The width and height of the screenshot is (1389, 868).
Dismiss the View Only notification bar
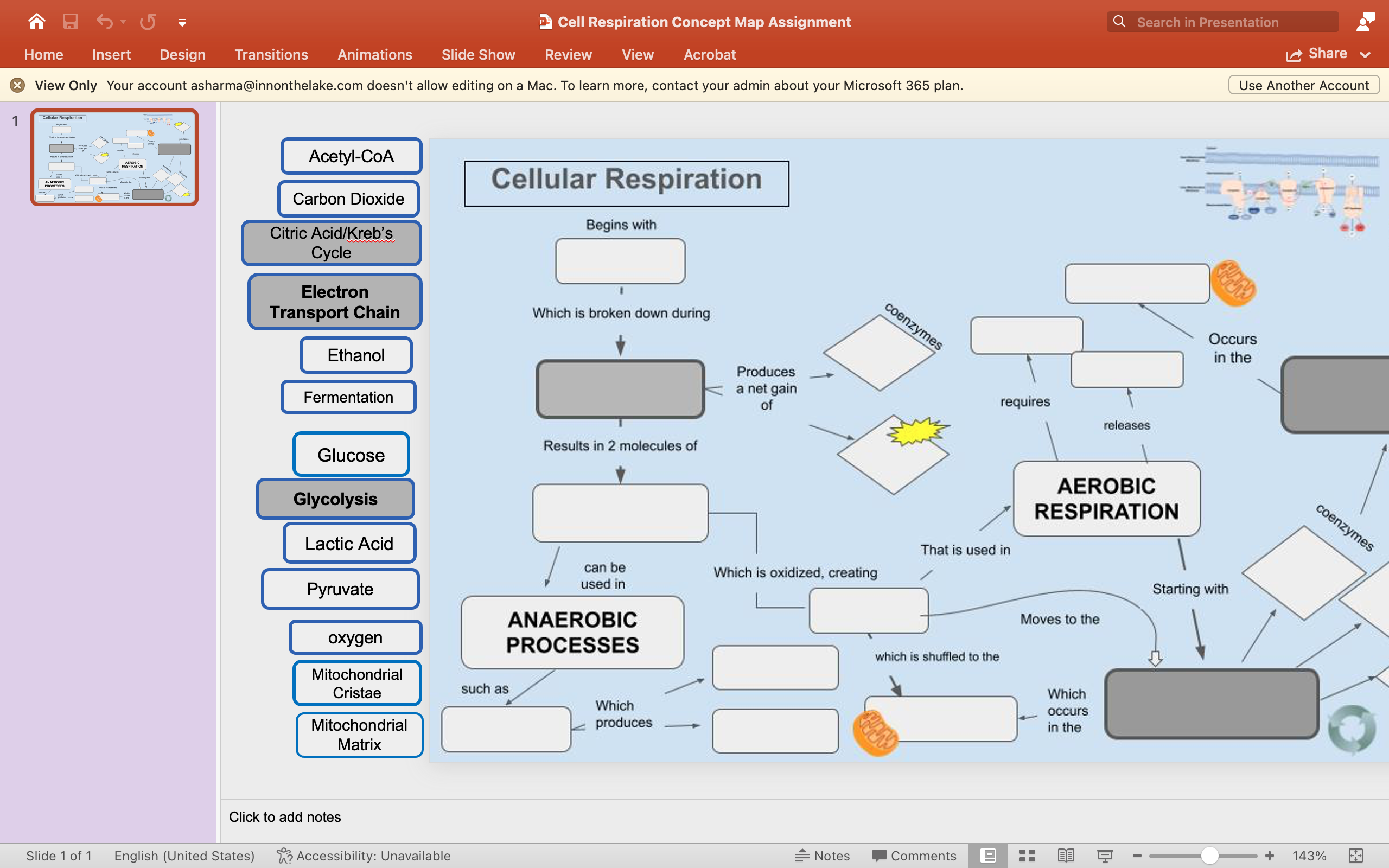pyautogui.click(x=17, y=85)
